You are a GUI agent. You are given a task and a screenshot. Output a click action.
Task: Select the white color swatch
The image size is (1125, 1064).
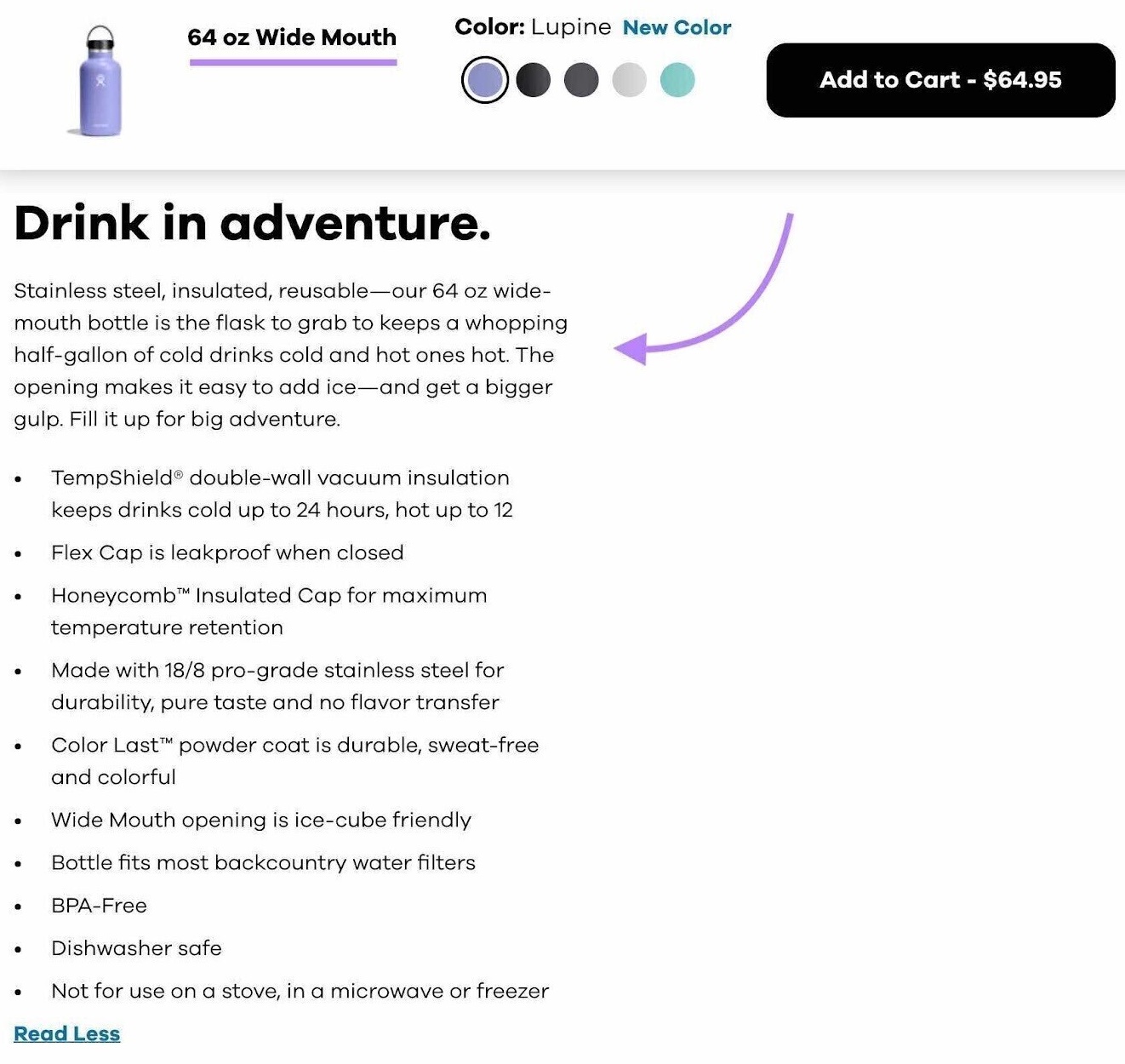tap(629, 80)
